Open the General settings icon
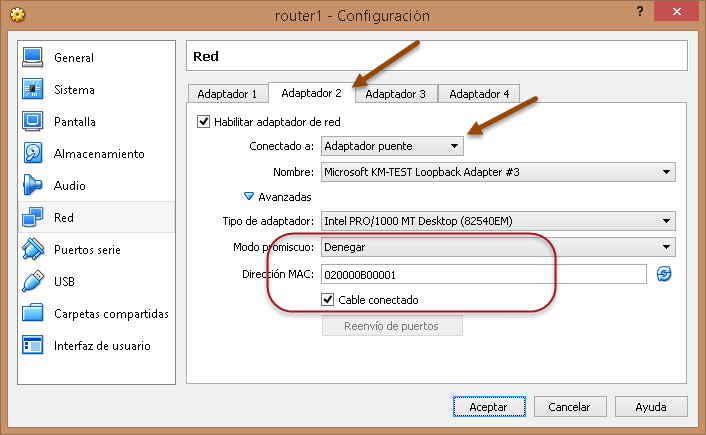Image resolution: width=706 pixels, height=435 pixels. [x=33, y=58]
